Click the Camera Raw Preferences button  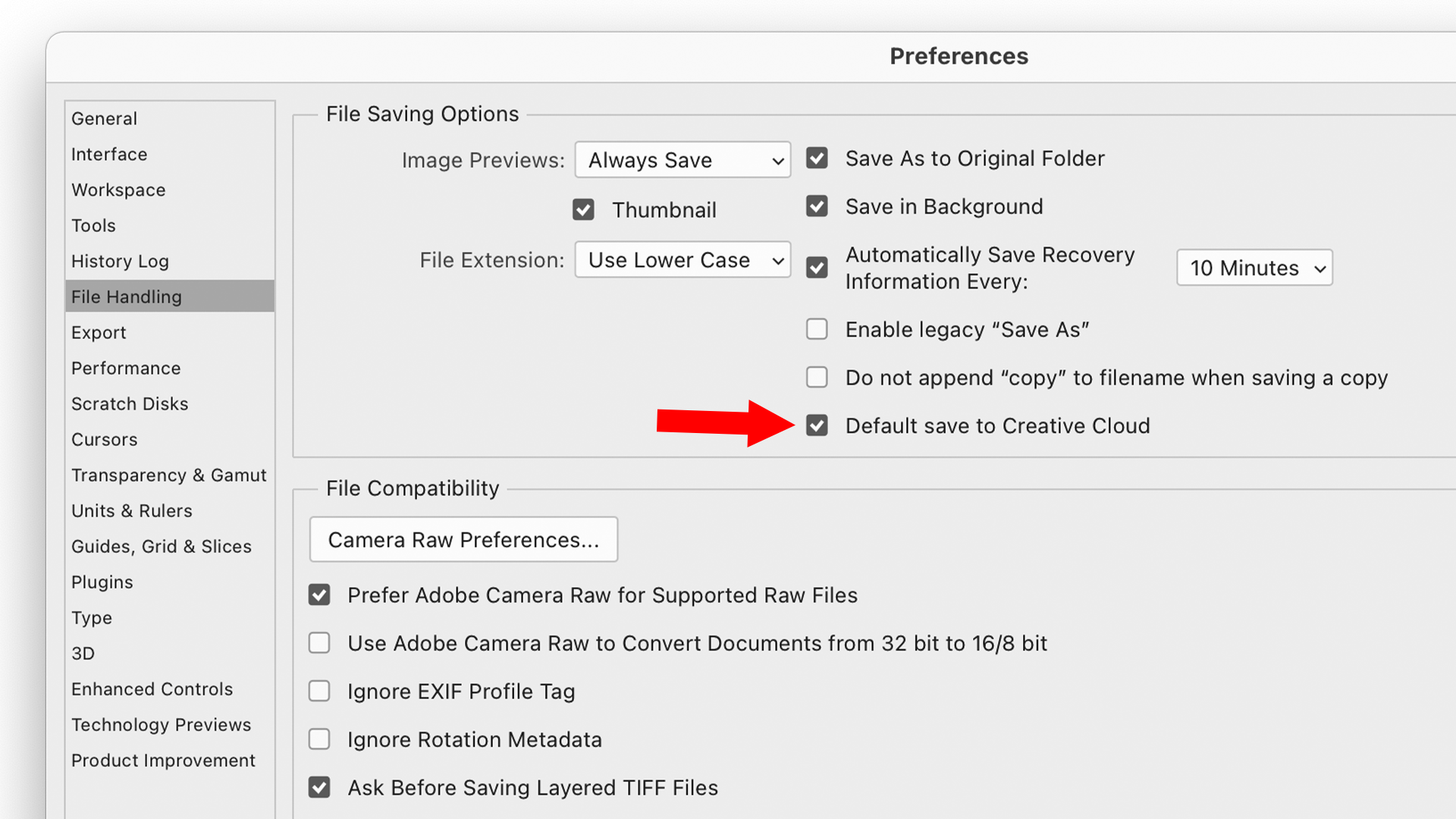[463, 539]
